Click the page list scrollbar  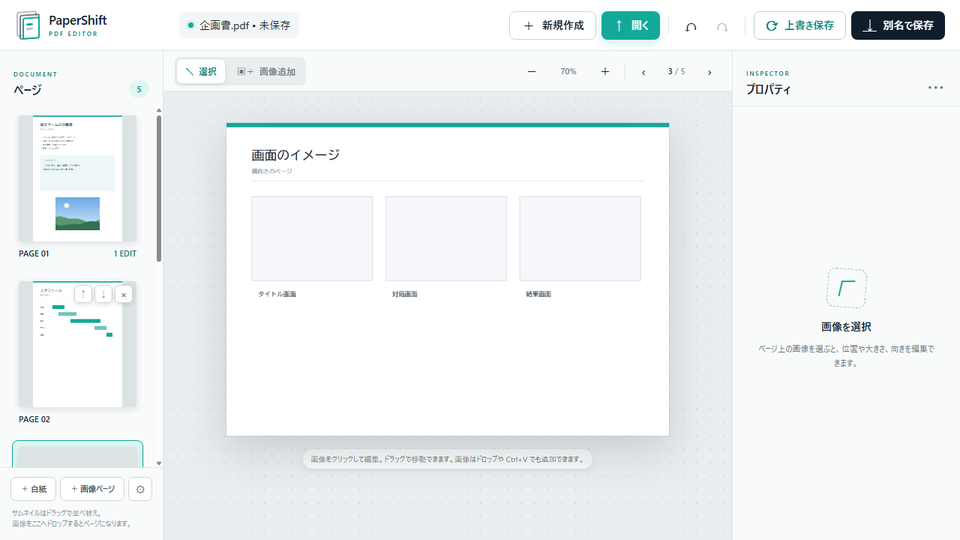(159, 189)
